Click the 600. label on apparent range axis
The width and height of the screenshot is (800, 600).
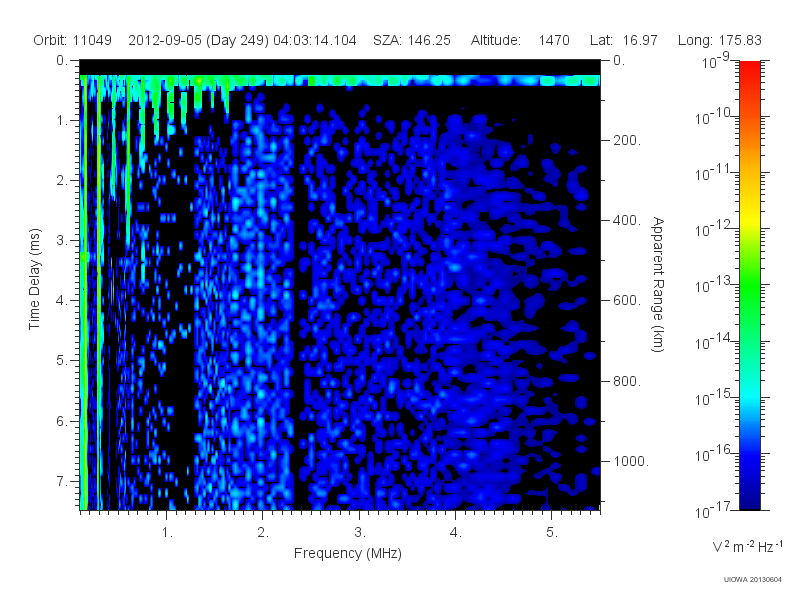coord(627,301)
